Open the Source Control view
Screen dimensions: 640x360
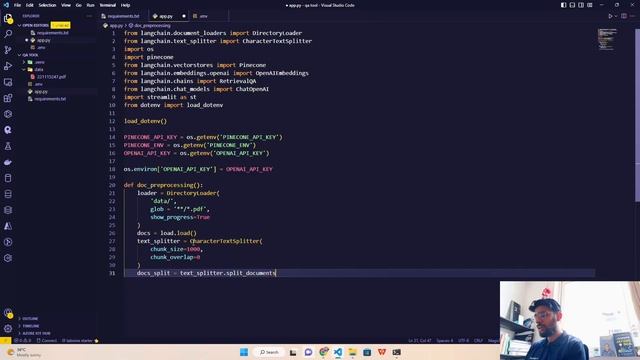click(x=8, y=50)
